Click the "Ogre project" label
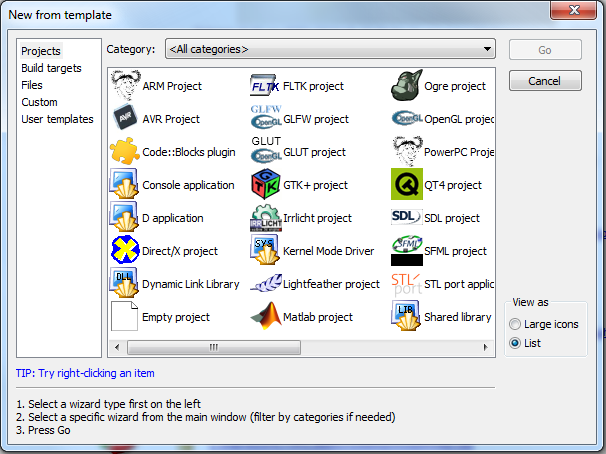The image size is (606, 454). tap(455, 86)
